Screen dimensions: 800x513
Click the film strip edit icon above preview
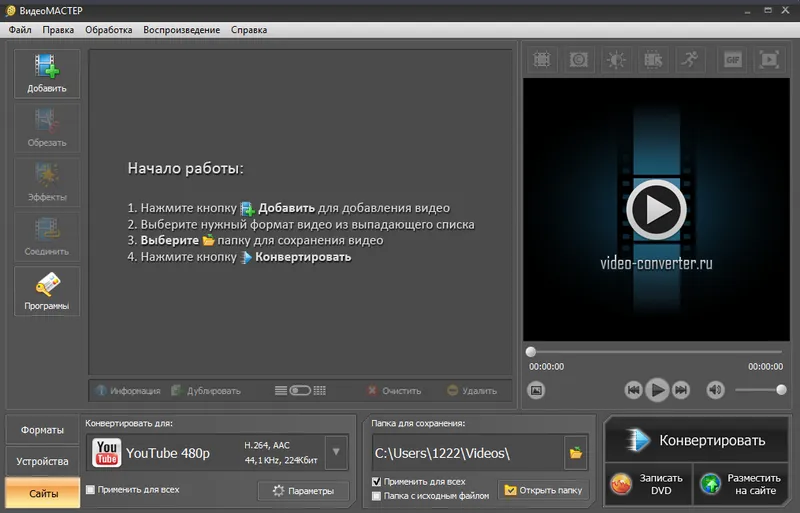point(653,60)
